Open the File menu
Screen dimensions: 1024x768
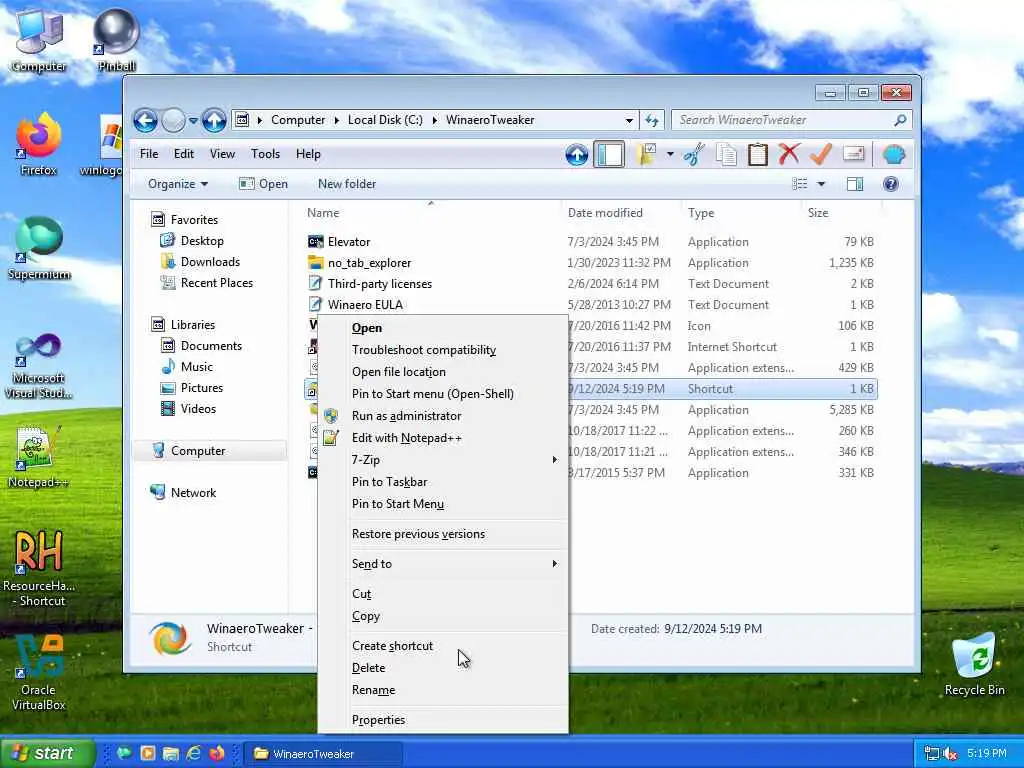[149, 154]
